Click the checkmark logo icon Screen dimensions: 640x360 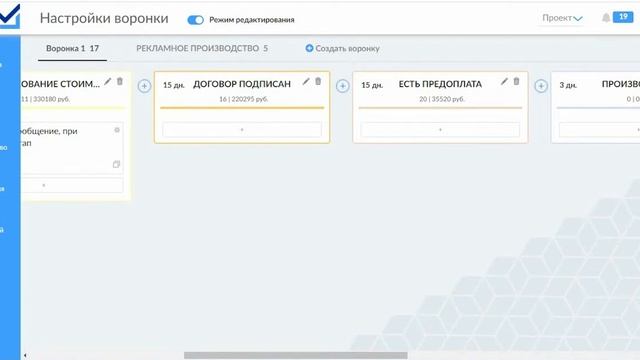pos(10,16)
